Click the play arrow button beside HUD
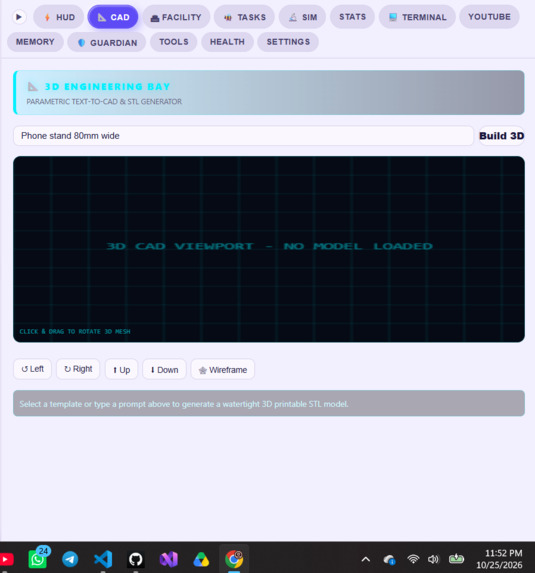The width and height of the screenshot is (535, 573). click(19, 17)
